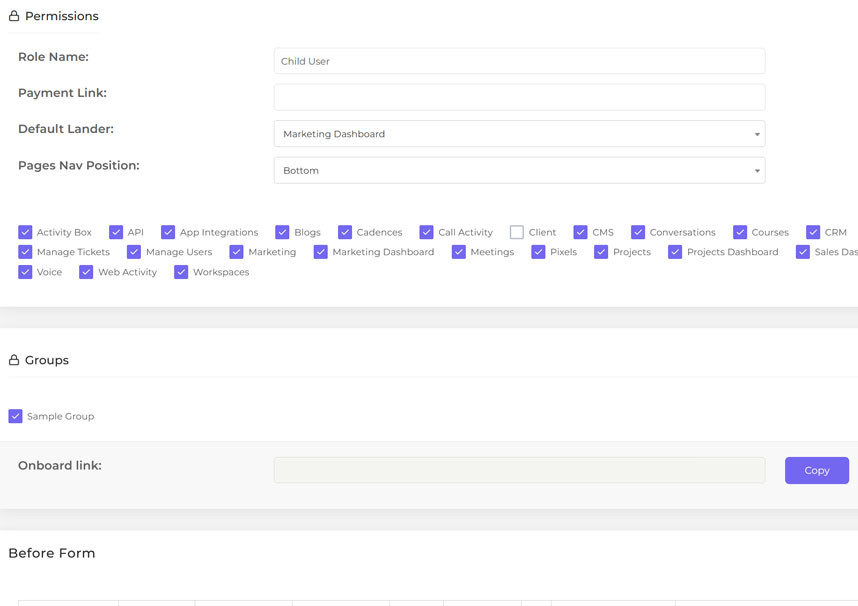Uncheck the Sample Group checkbox
Viewport: 858px width, 606px height.
14,416
